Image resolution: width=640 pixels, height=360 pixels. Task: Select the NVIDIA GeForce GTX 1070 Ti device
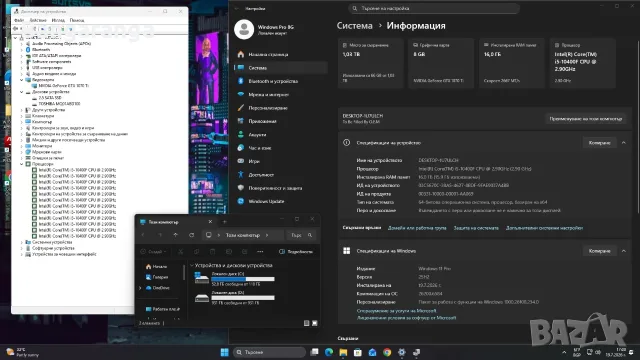coord(63,86)
